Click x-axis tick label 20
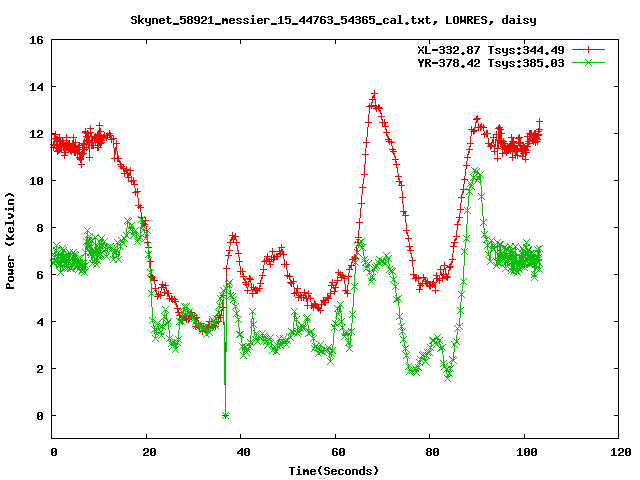Viewport: 640px width, 480px height. click(x=149, y=452)
